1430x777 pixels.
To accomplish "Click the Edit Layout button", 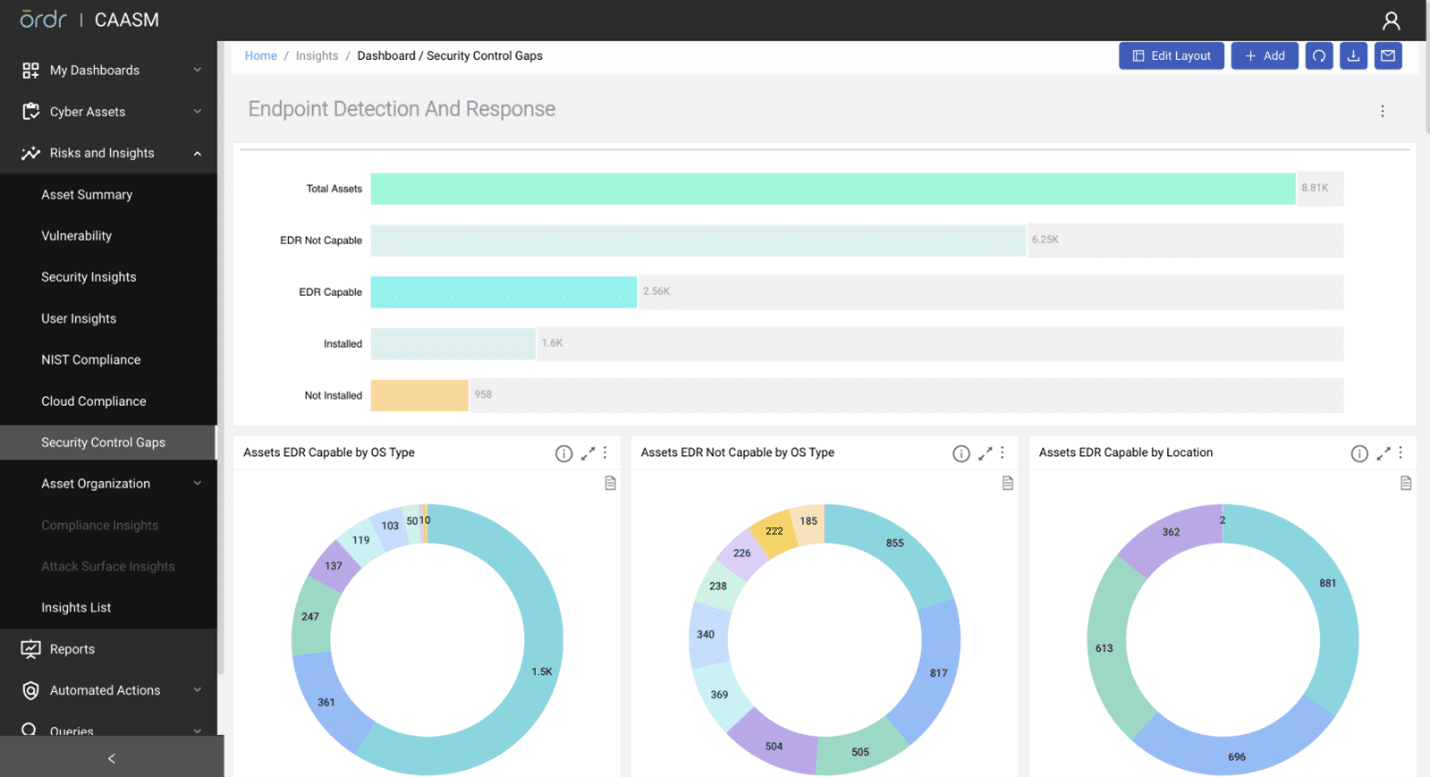I will pyautogui.click(x=1171, y=56).
